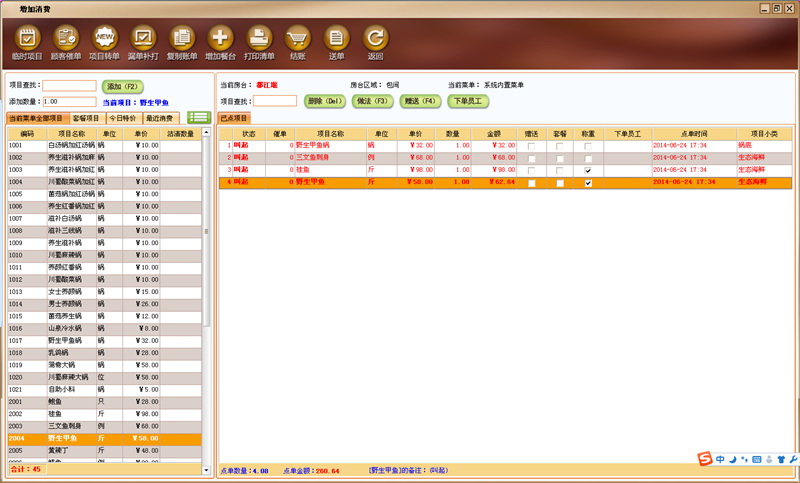Image resolution: width=800 pixels, height=483 pixels.
Task: Toggle 称重 checkbox for 三文鱼刺身 row
Action: pos(588,158)
